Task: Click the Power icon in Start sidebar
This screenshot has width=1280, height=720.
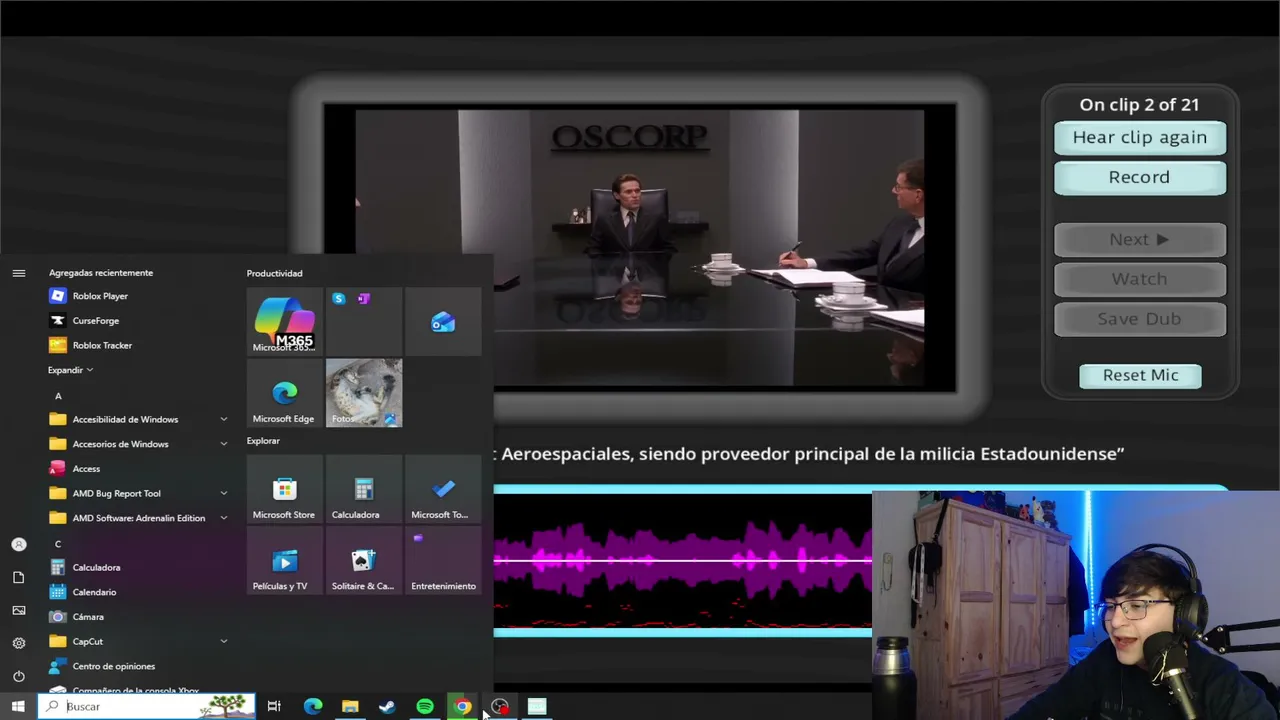Action: pos(18,676)
